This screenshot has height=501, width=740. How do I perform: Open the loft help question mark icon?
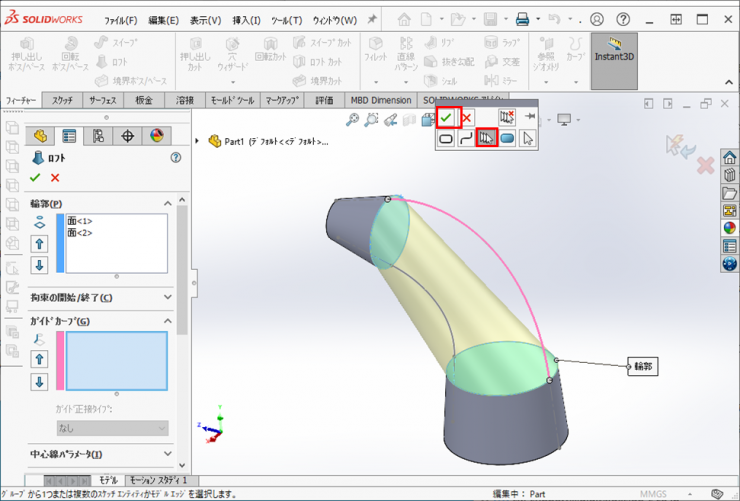tap(176, 157)
